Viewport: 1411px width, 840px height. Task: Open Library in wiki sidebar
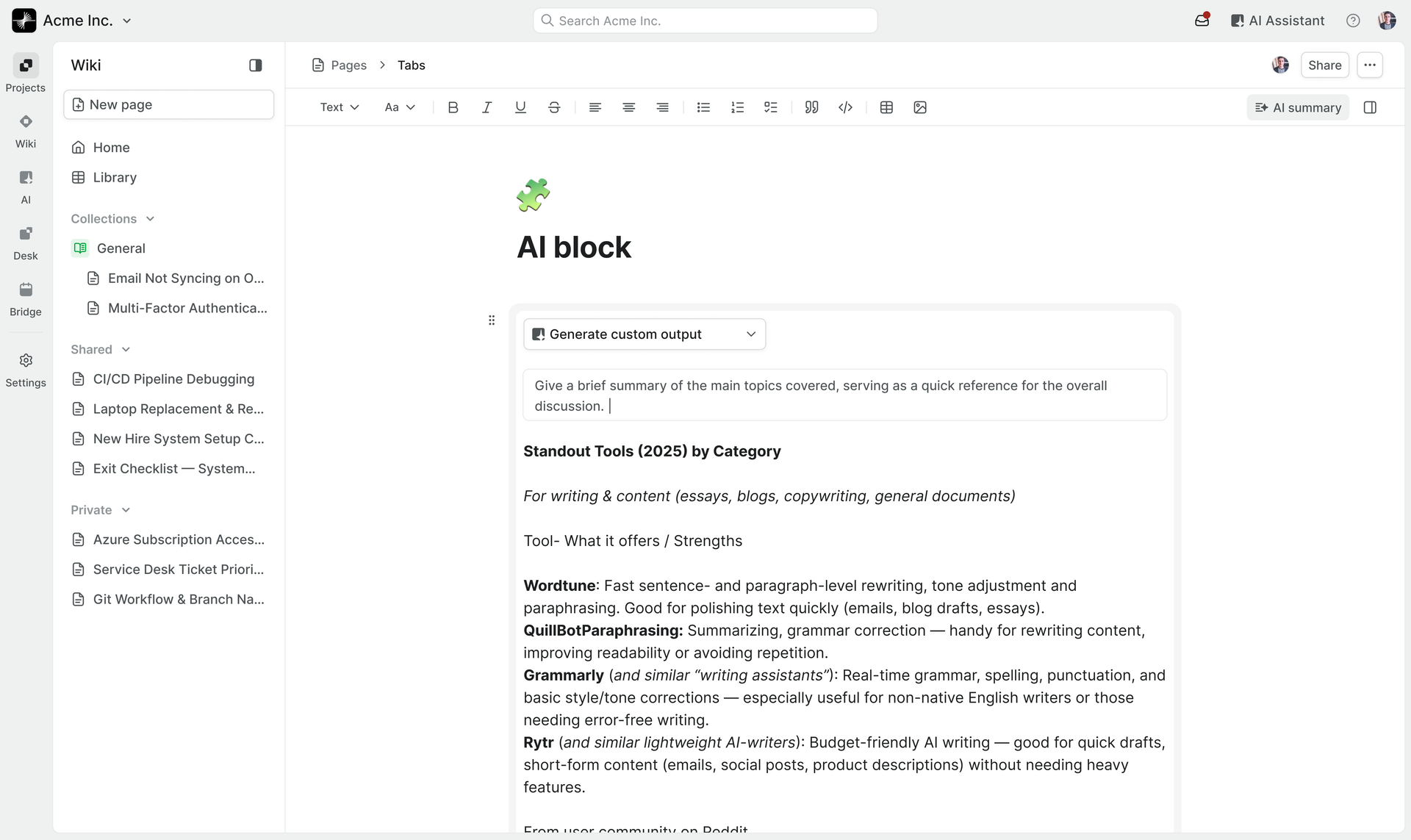(169, 178)
